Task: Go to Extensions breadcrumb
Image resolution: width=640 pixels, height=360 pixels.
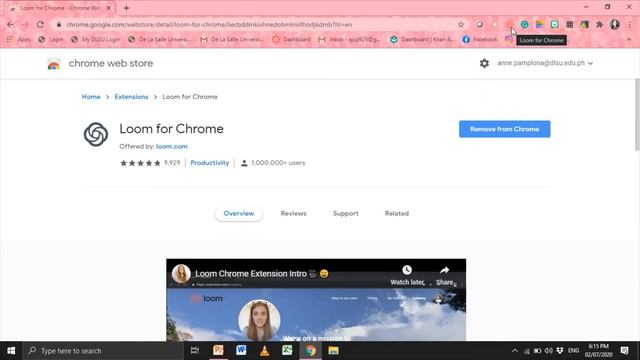Action: 131,97
